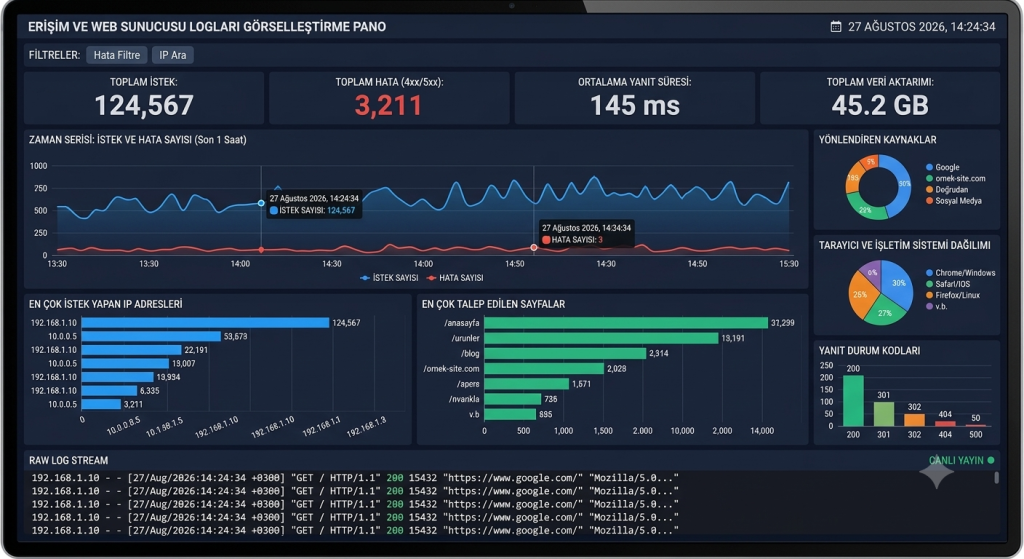Select the top 192.168.1.10 IP bar

click(205, 323)
